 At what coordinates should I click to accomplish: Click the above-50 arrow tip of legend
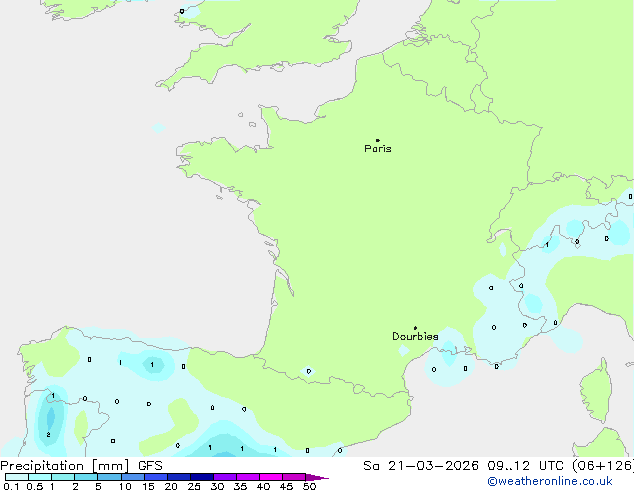coord(317,477)
